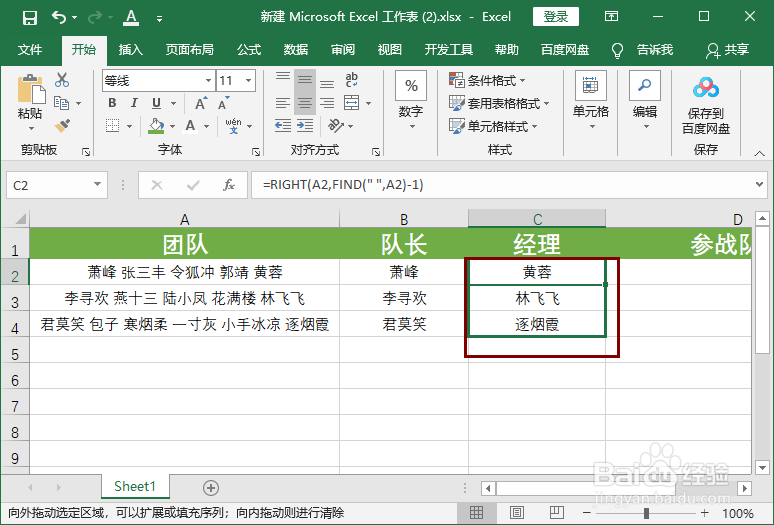Switch to Normal view in status bar
The image size is (774, 525).
pyautogui.click(x=476, y=513)
